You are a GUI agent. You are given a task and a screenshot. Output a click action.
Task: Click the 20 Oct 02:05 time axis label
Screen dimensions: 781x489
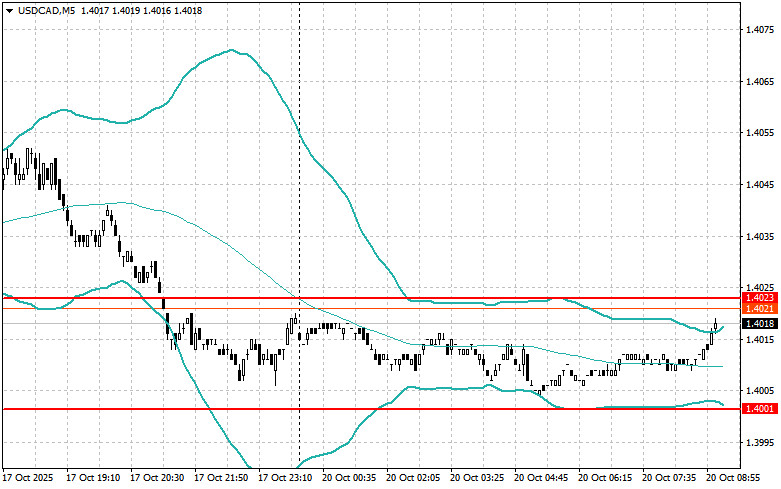(x=413, y=478)
